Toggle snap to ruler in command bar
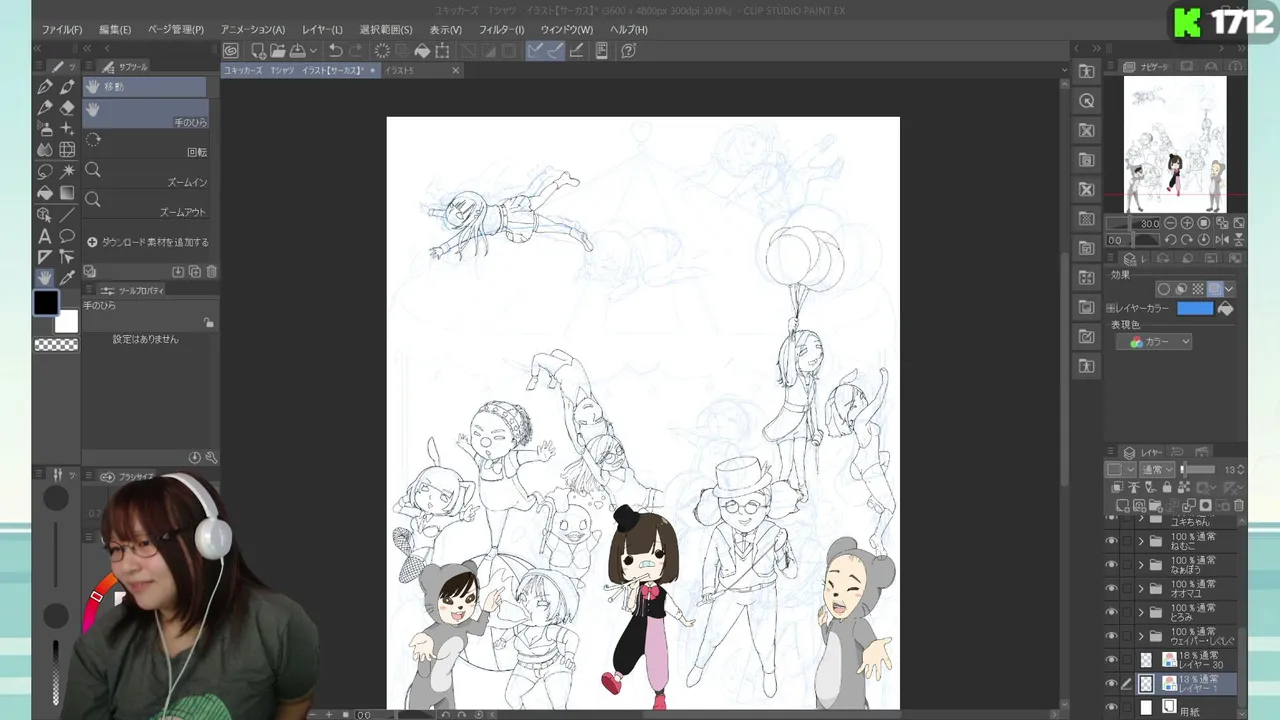This screenshot has height=720, width=1280. [x=536, y=50]
